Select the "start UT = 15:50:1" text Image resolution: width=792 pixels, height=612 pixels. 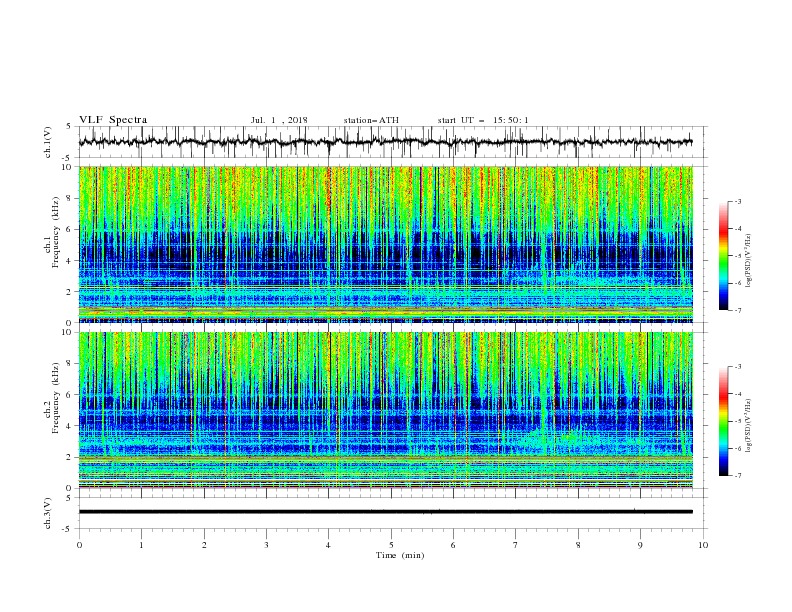(x=483, y=120)
